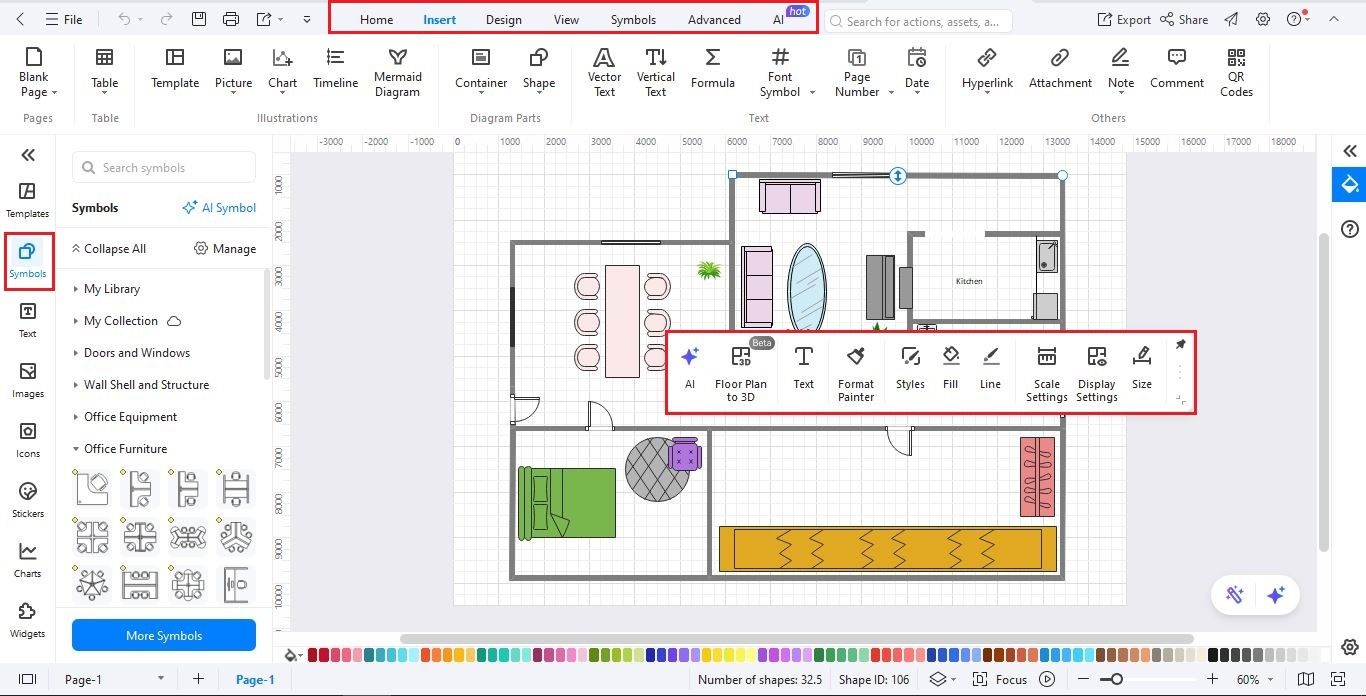Click the Export button
The image size is (1366, 696).
(x=1124, y=19)
